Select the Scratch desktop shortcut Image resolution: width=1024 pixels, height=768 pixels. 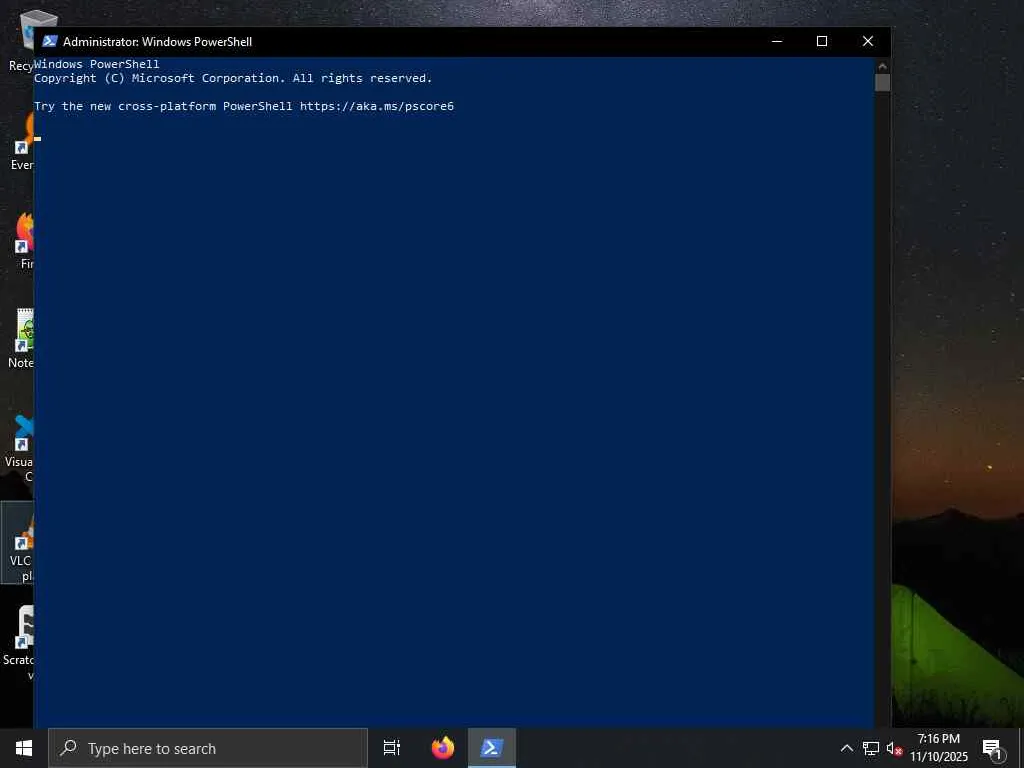click(18, 643)
